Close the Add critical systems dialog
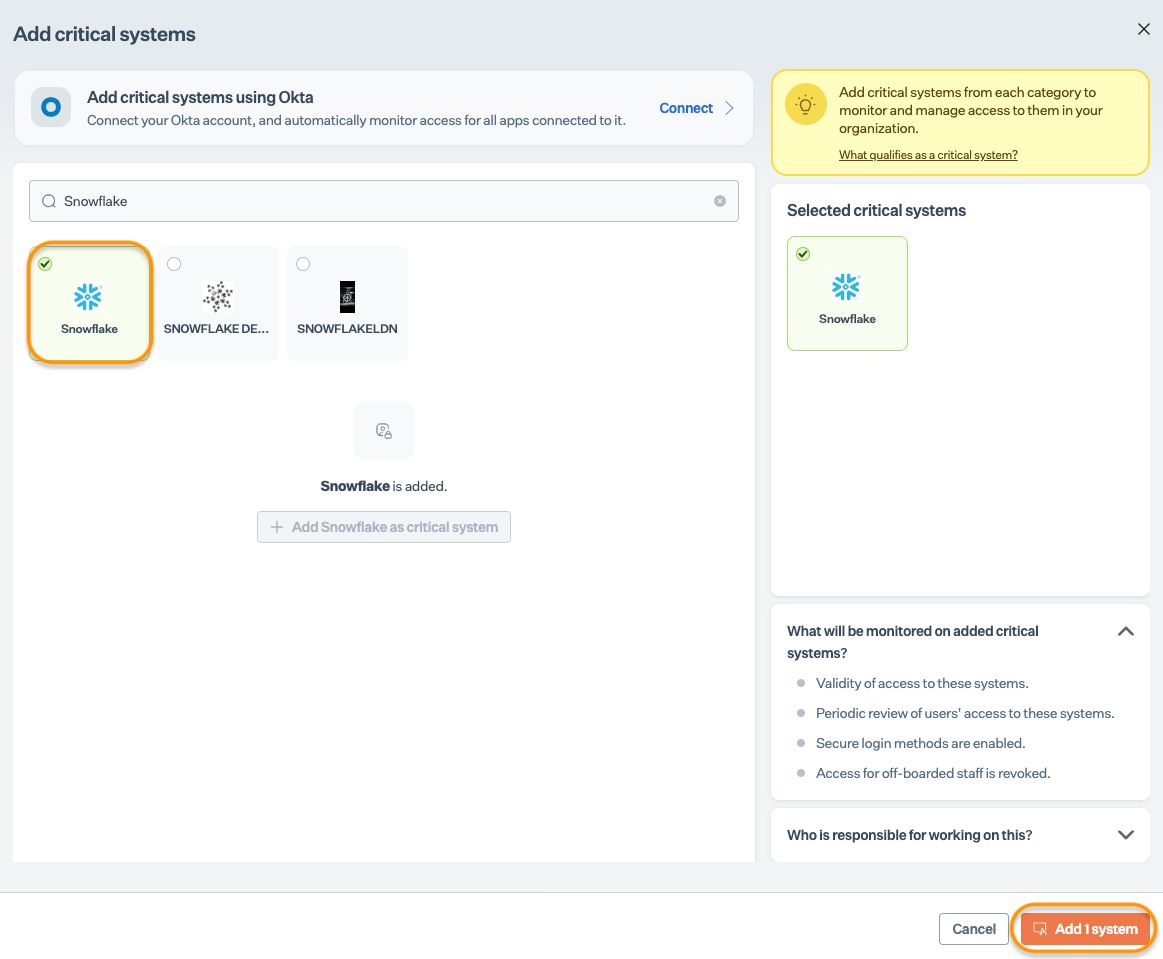This screenshot has height=959, width=1163. coord(1143,29)
